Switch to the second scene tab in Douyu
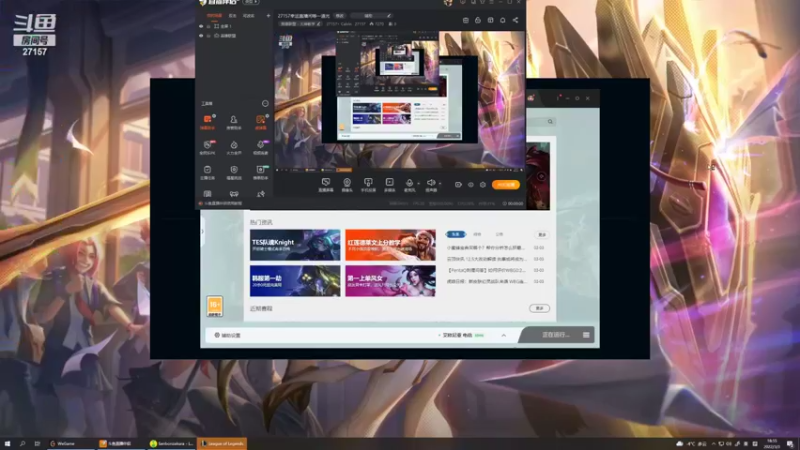800x450 pixels. [233, 16]
